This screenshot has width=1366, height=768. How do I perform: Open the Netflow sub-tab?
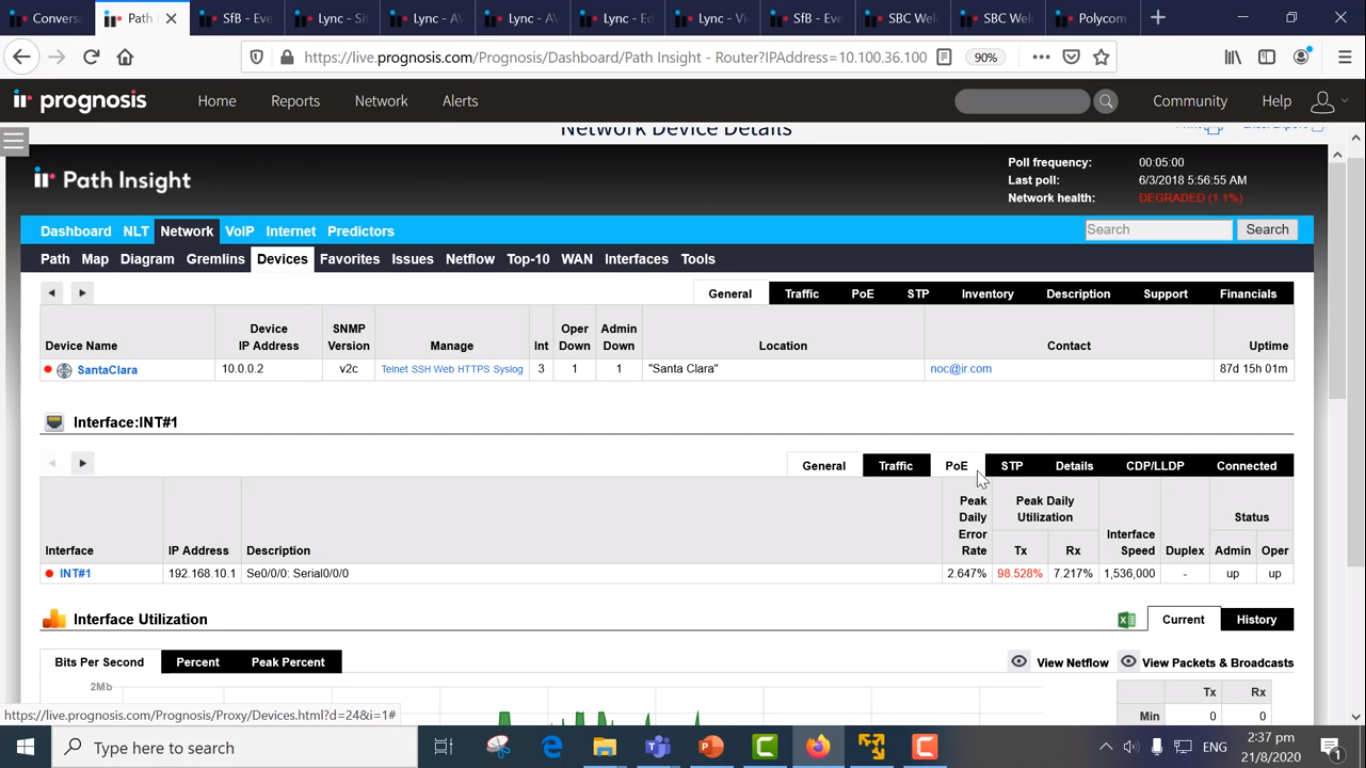coord(470,259)
